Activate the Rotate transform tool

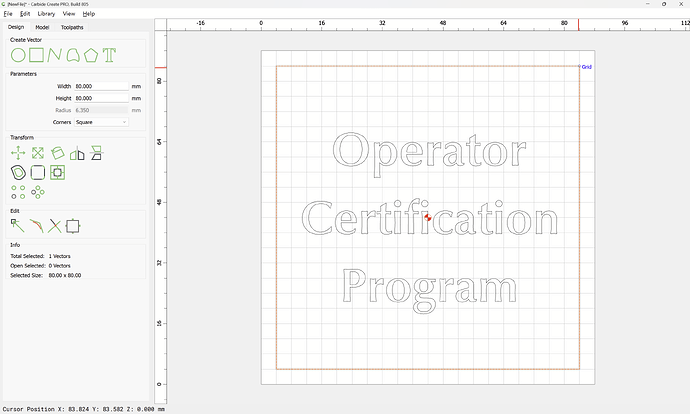57,153
